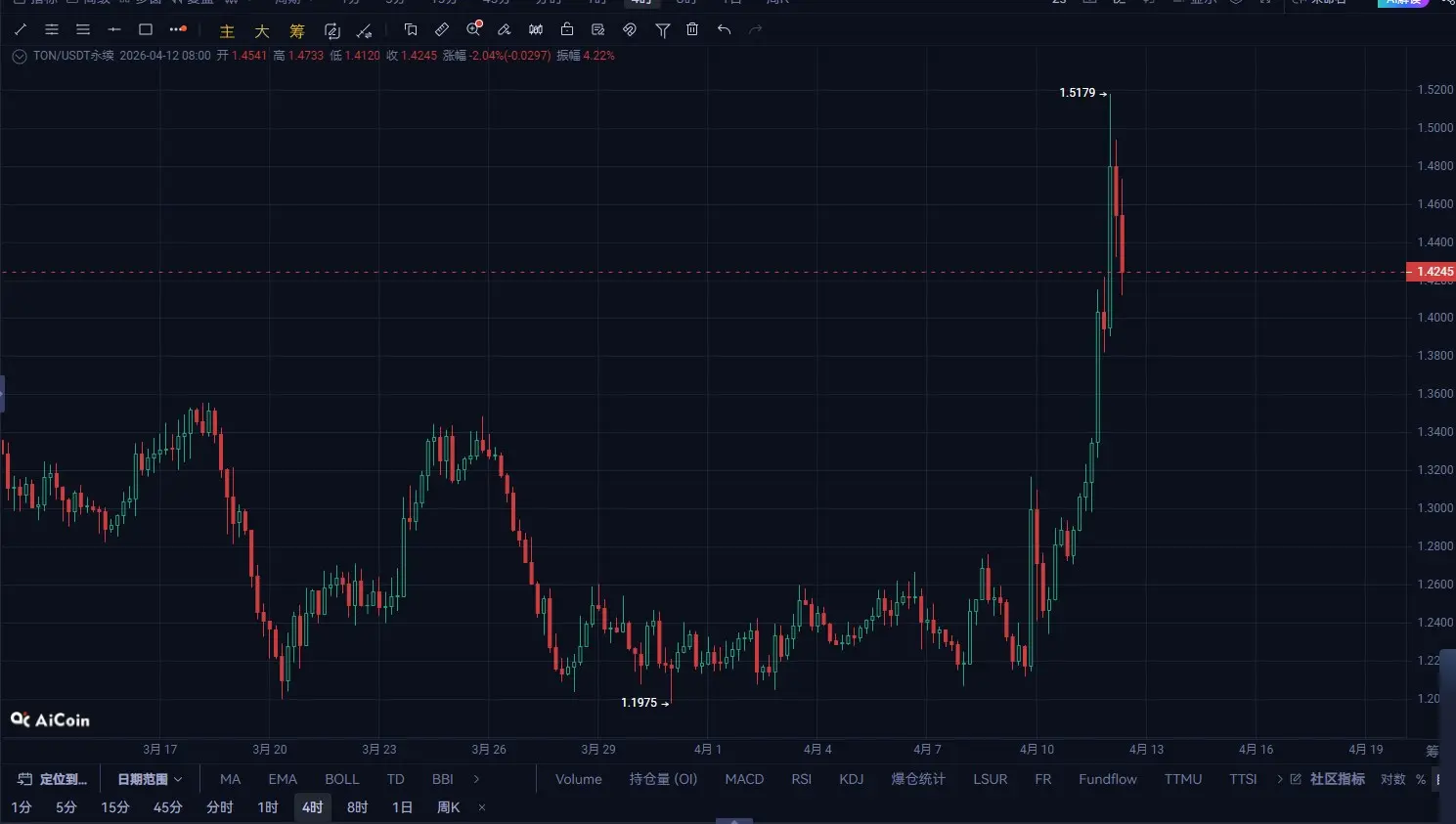Toggle the MA indicator
The width and height of the screenshot is (1456, 824).
click(231, 779)
